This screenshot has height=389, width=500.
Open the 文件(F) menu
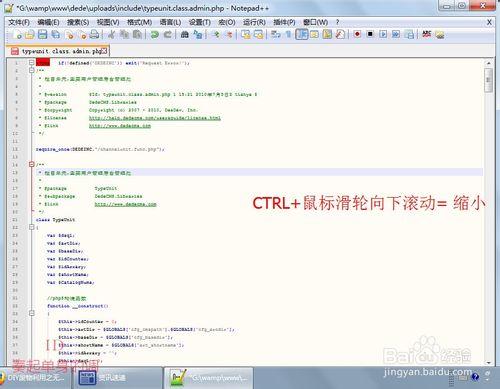[x=19, y=22]
